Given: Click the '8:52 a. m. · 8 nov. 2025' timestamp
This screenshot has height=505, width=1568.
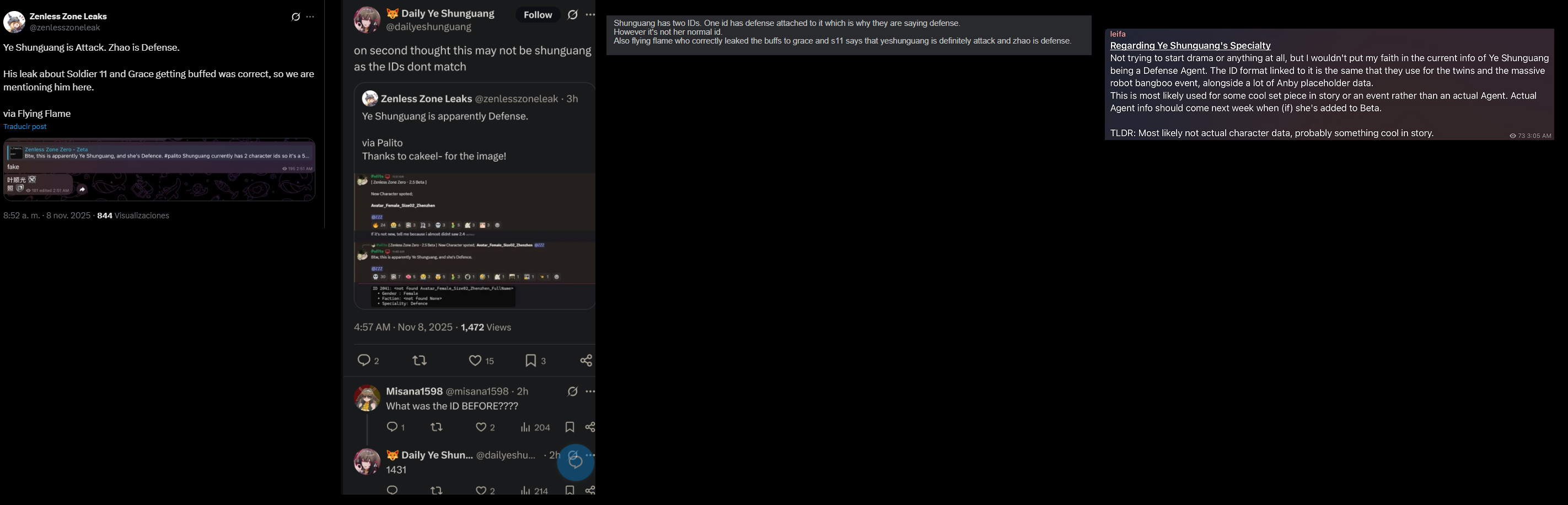Looking at the screenshot, I should [47, 216].
